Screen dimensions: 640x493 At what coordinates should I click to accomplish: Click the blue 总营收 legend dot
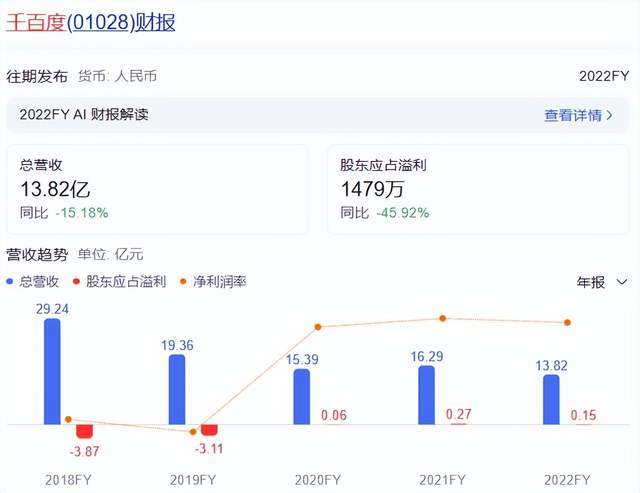pos(10,282)
